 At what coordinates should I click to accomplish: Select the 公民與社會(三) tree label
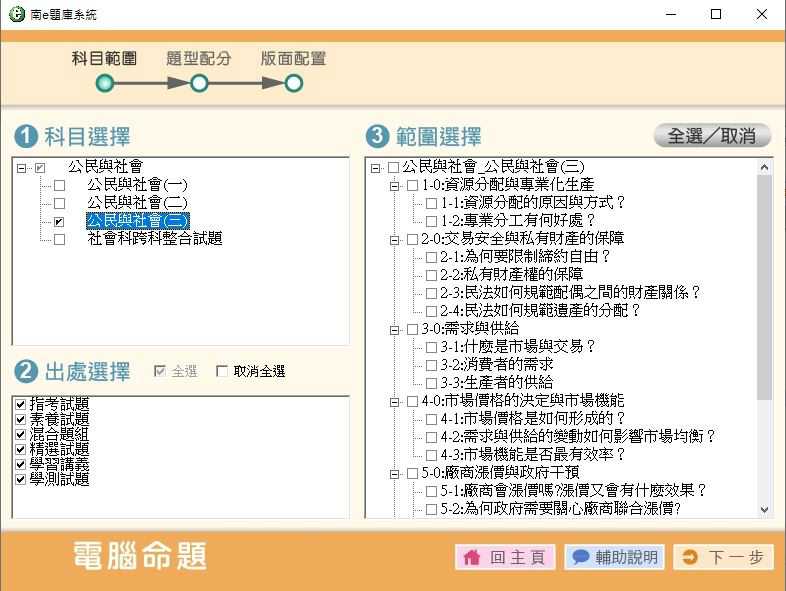(x=138, y=221)
